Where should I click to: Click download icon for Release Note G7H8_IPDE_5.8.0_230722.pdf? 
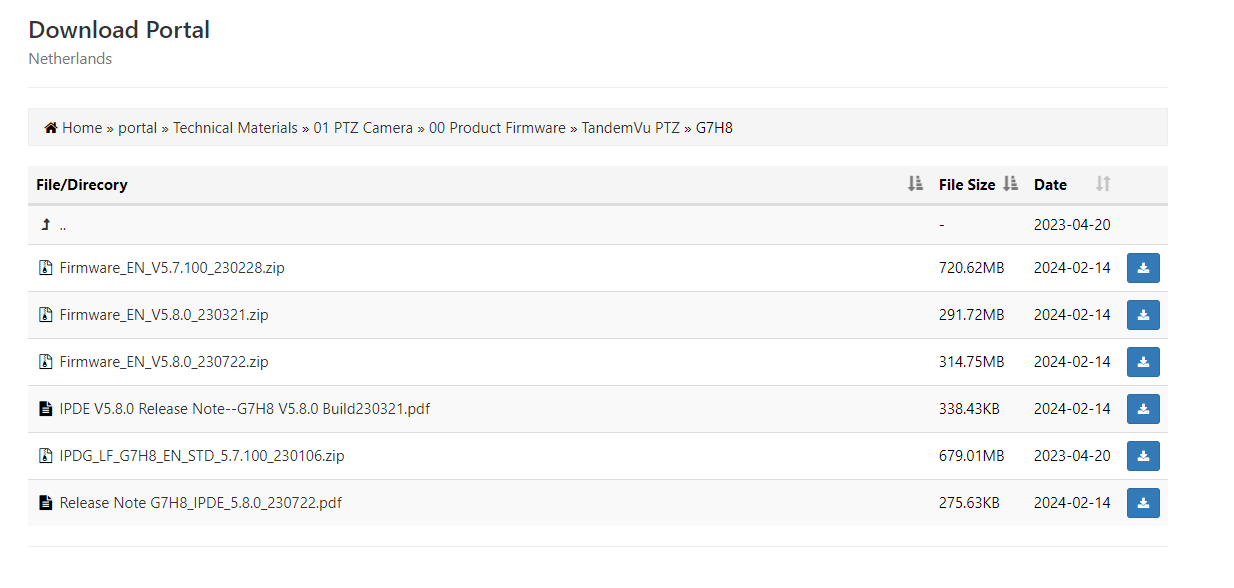click(1143, 503)
